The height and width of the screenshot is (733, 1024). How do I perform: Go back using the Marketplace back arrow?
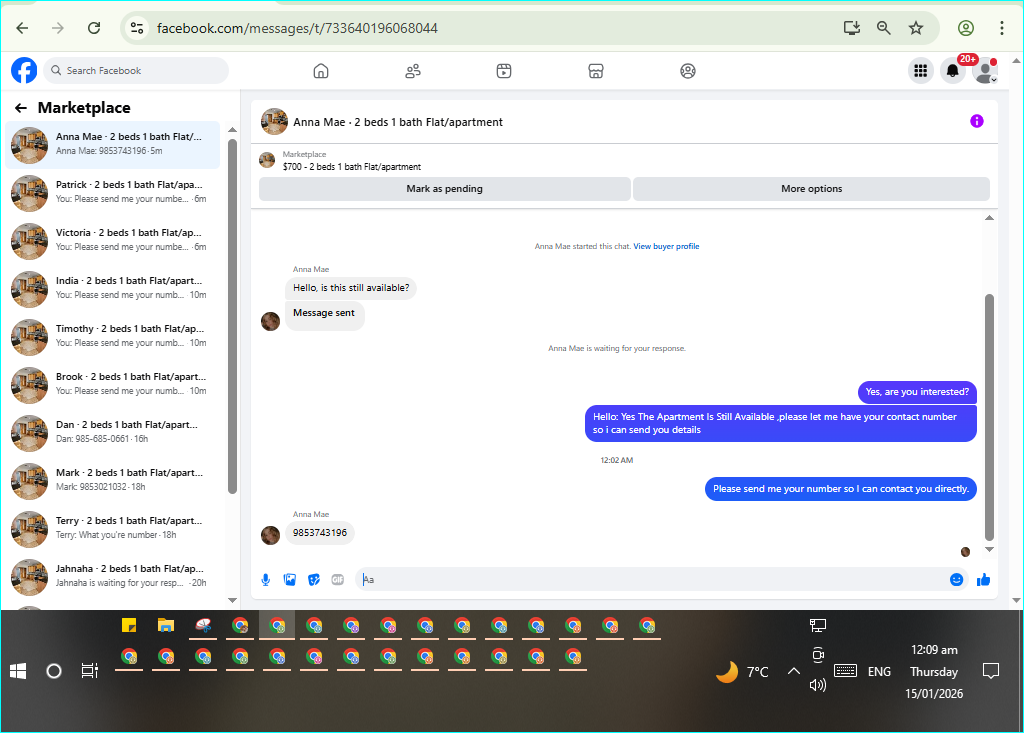pos(21,108)
